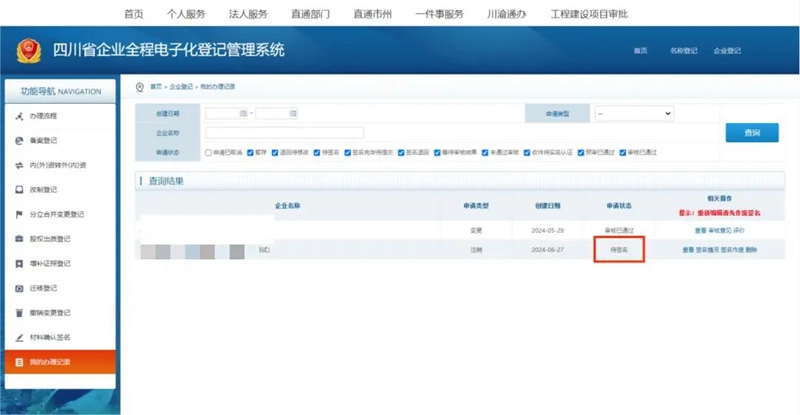
Task: Open 一件事服务 in top menu
Action: (440, 14)
